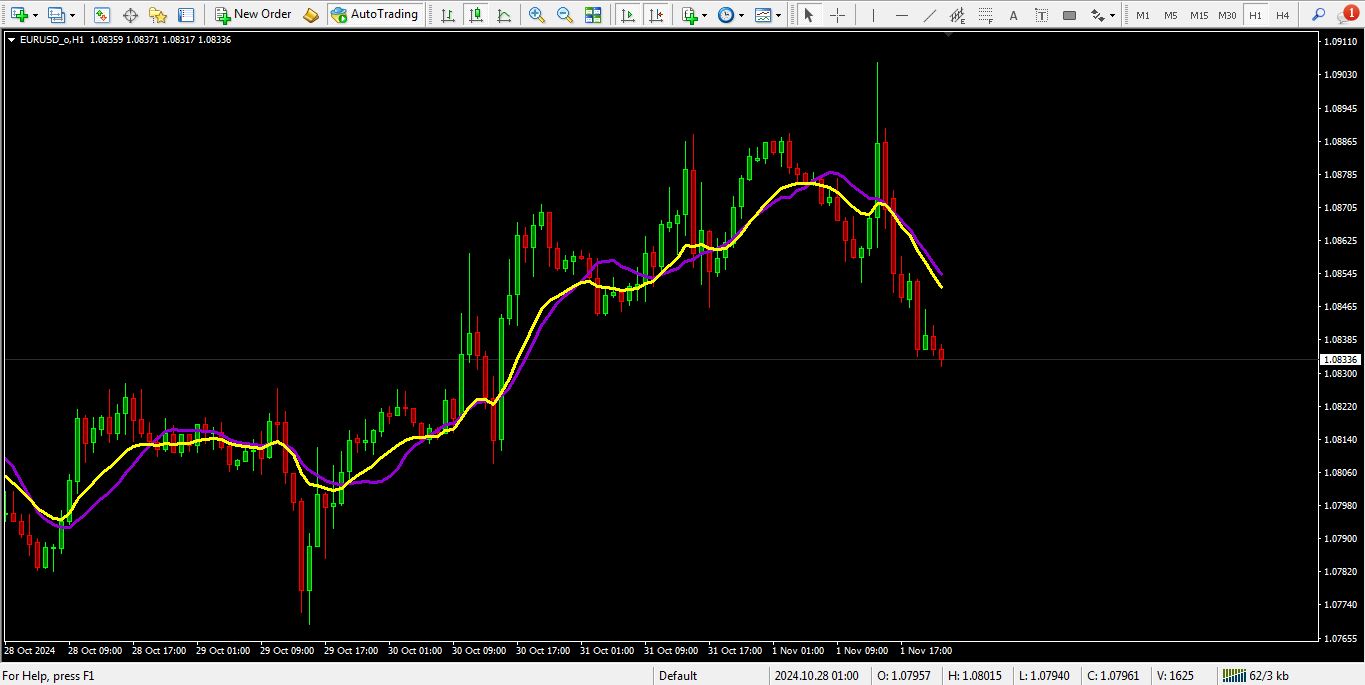The width and height of the screenshot is (1365, 685).
Task: Select the H4 timeframe
Action: [x=1283, y=14]
